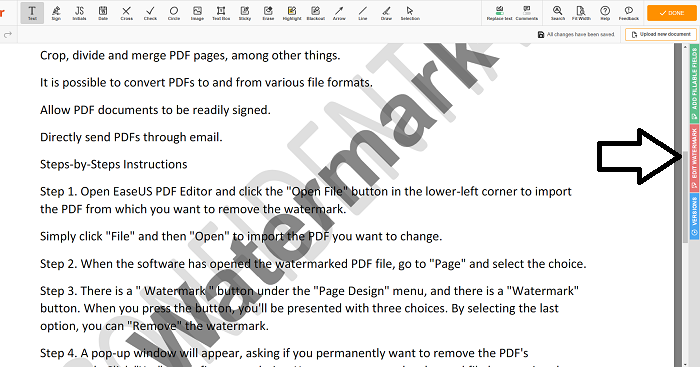
Task: Pick the Initials tool
Action: [x=79, y=13]
